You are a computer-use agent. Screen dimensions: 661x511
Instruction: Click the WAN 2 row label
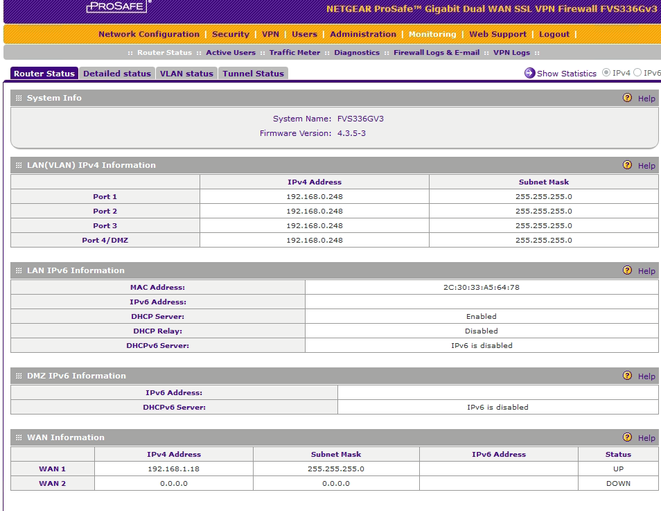click(52, 483)
